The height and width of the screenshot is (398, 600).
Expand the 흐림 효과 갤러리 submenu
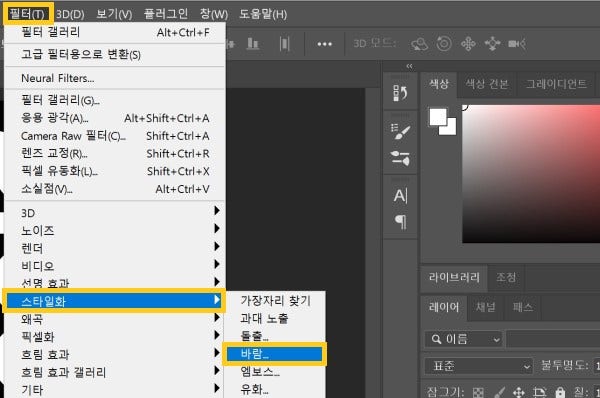pyautogui.click(x=115, y=372)
